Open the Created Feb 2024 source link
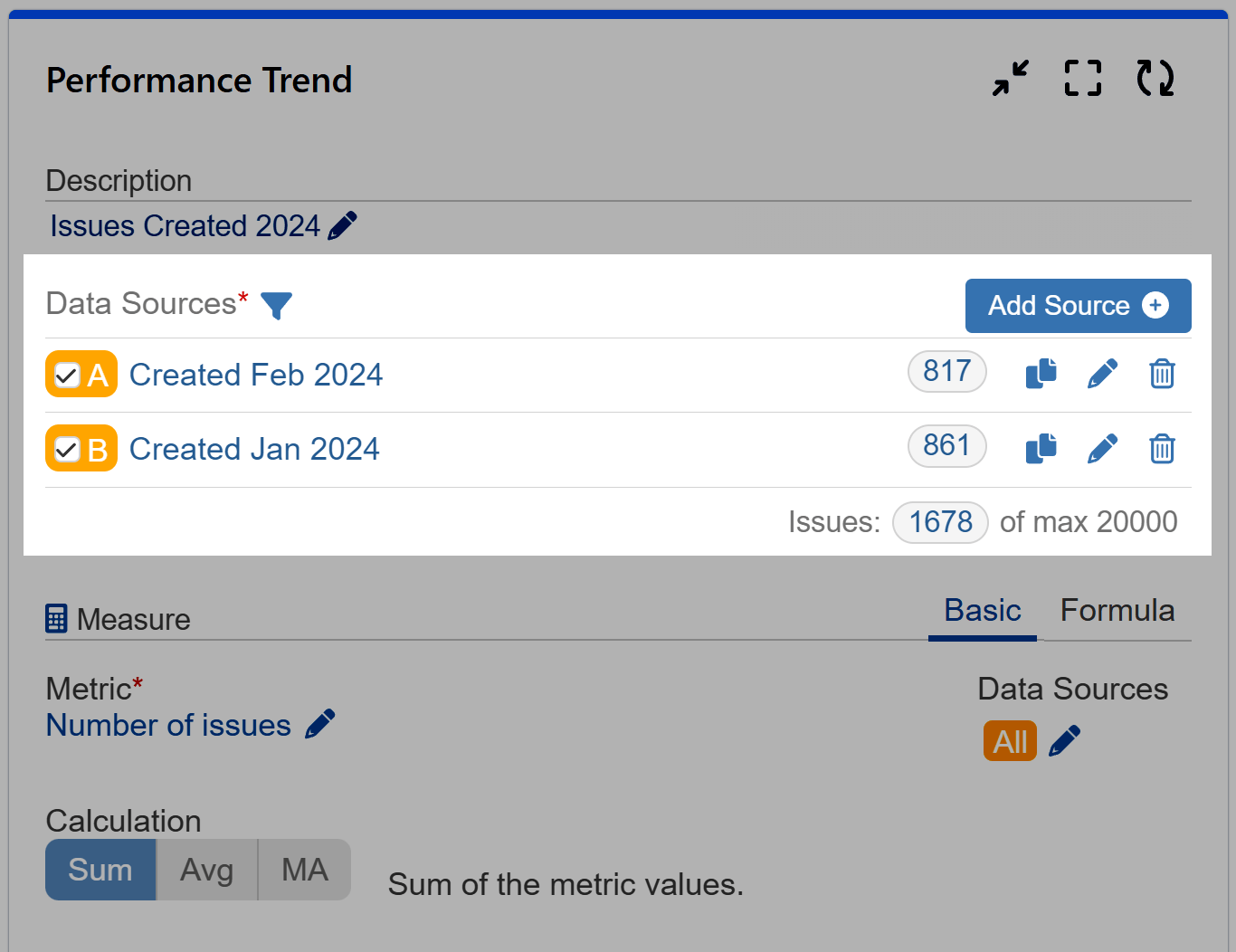1236x952 pixels. pyautogui.click(x=256, y=374)
